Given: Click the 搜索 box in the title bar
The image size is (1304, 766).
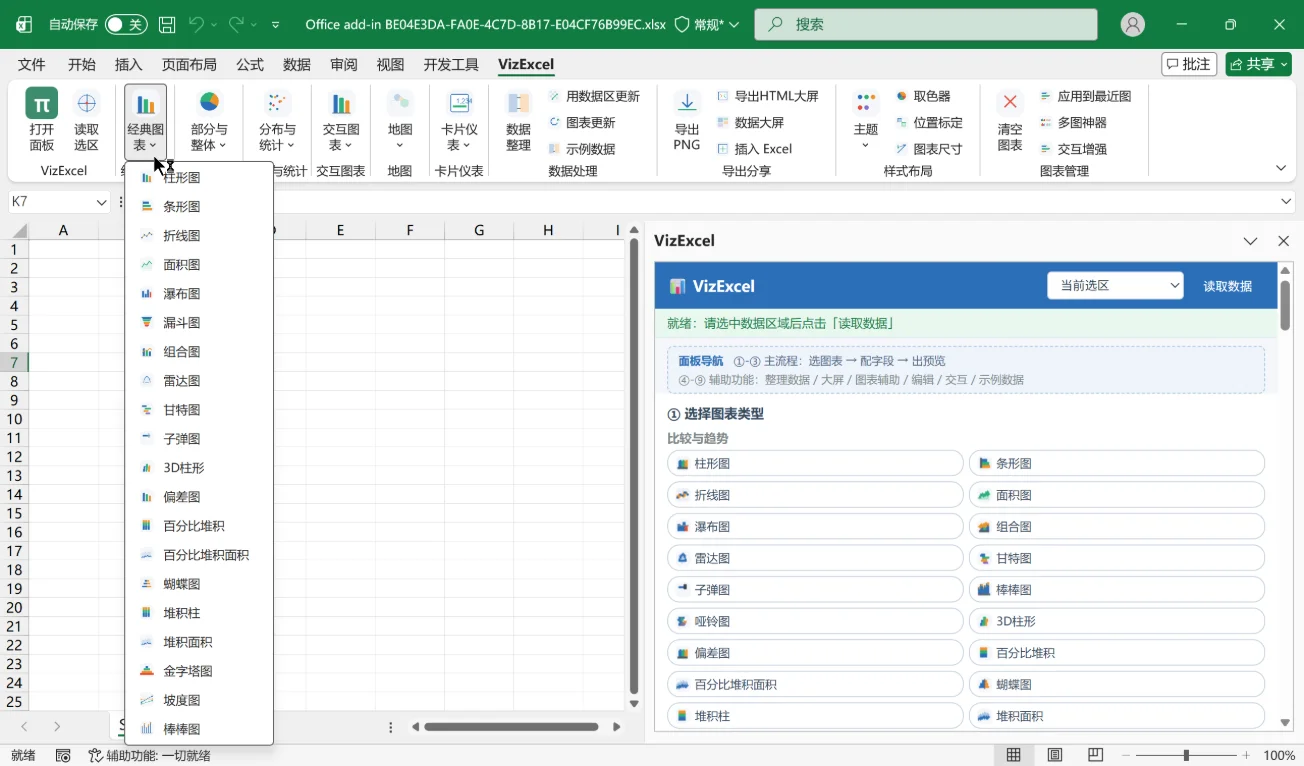Looking at the screenshot, I should (925, 25).
